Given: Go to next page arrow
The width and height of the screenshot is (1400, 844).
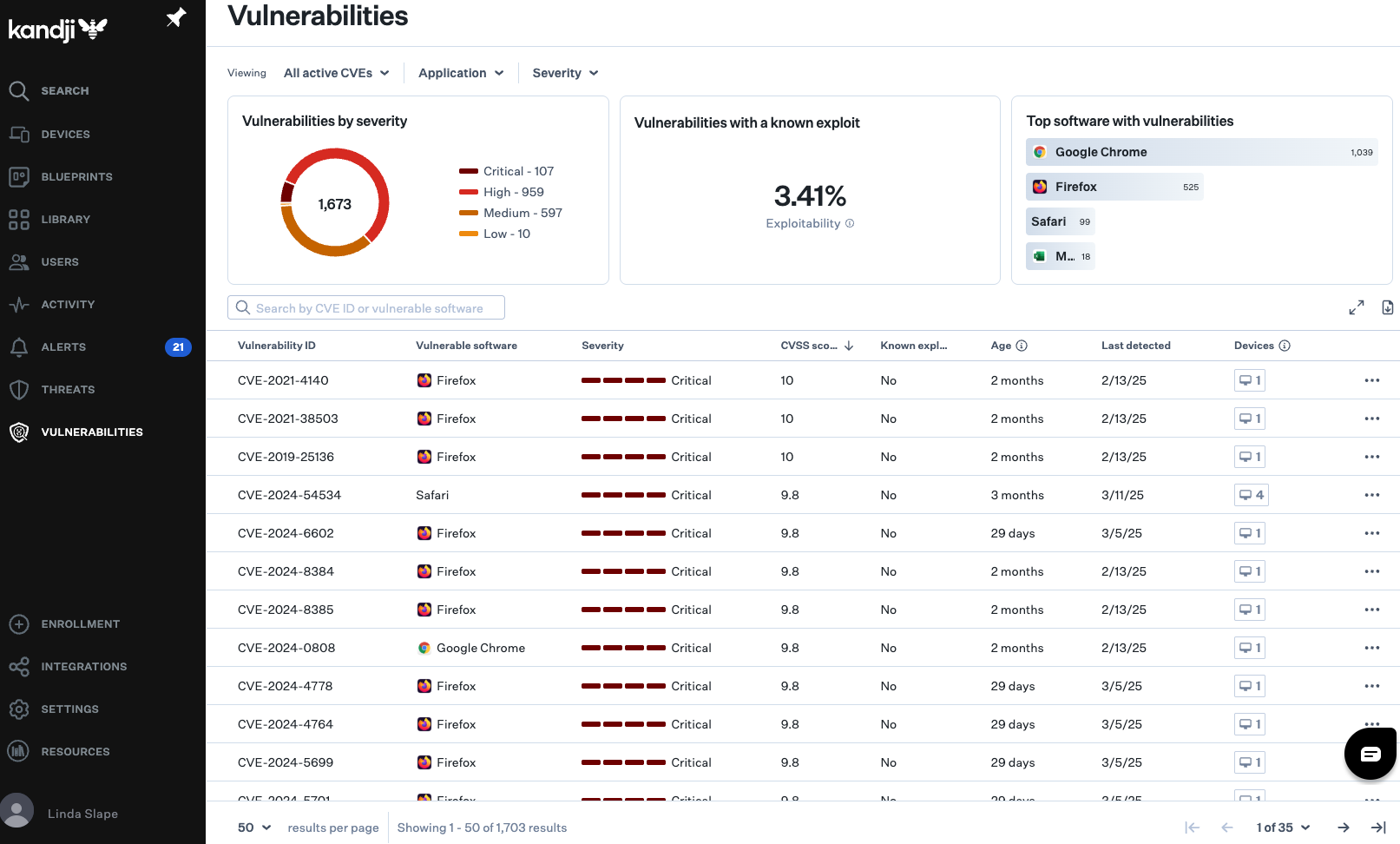Looking at the screenshot, I should [1343, 828].
